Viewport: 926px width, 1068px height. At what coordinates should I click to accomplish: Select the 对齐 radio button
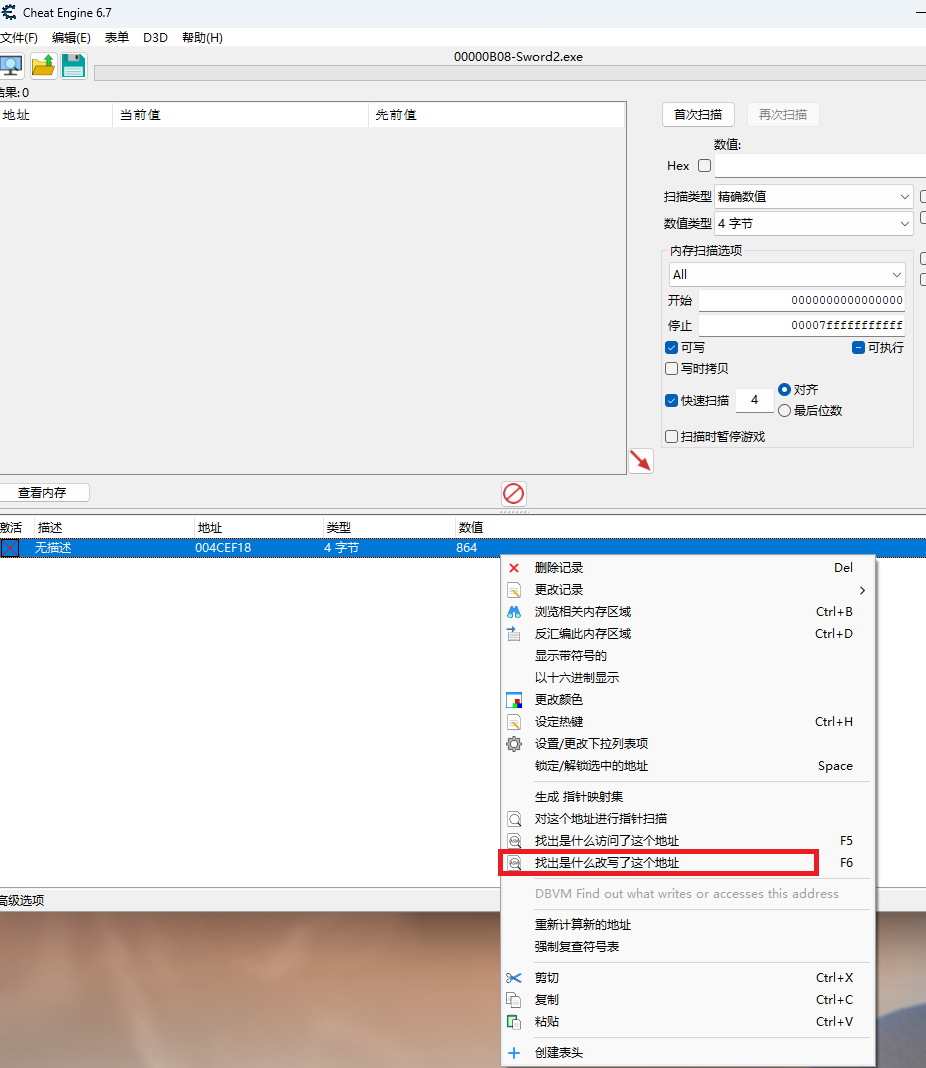(784, 390)
